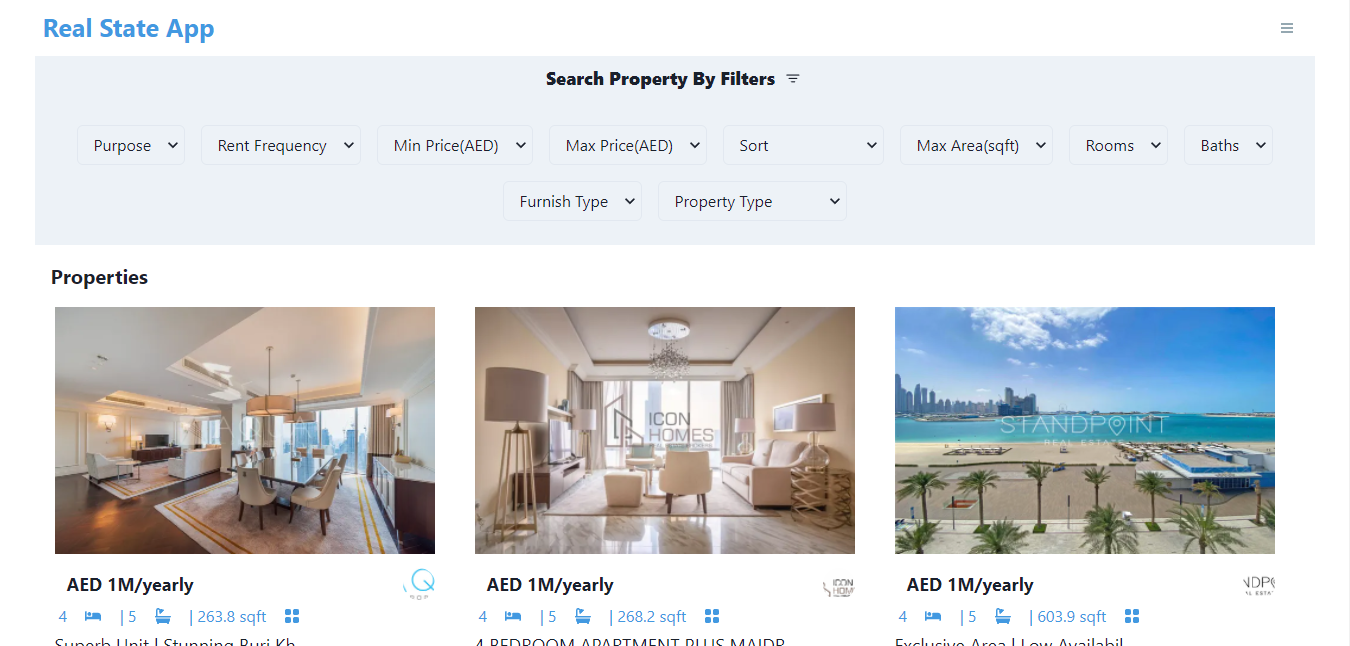
Task: Open the dining room property thumbnail
Action: (x=245, y=430)
